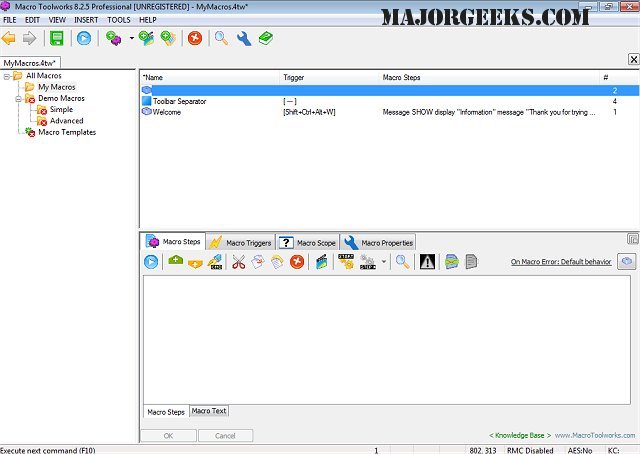The height and width of the screenshot is (454, 640).
Task: Collapse the All Macros tree node
Action: tap(7, 76)
